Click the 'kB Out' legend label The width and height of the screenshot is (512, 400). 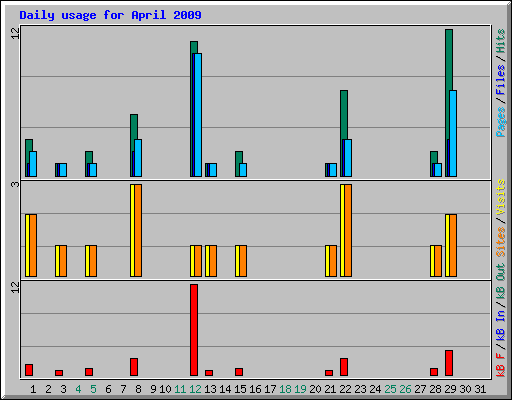[500, 283]
